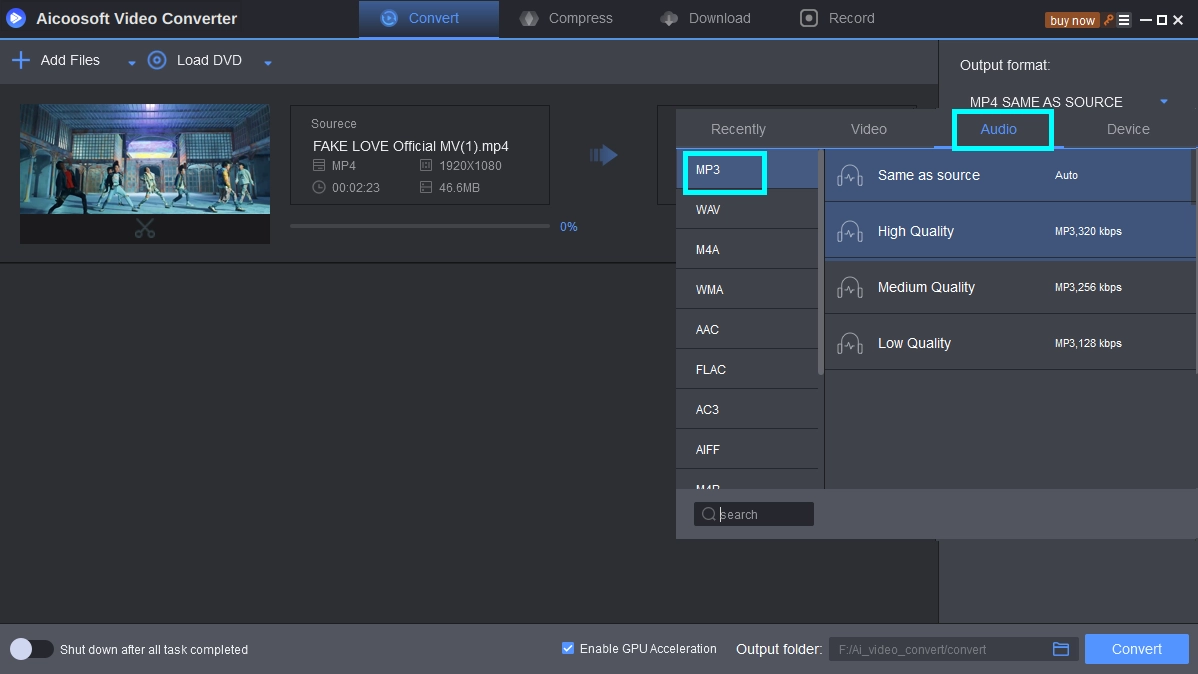Select FLAC in the audio format list
The height and width of the screenshot is (674, 1198).
pos(711,369)
